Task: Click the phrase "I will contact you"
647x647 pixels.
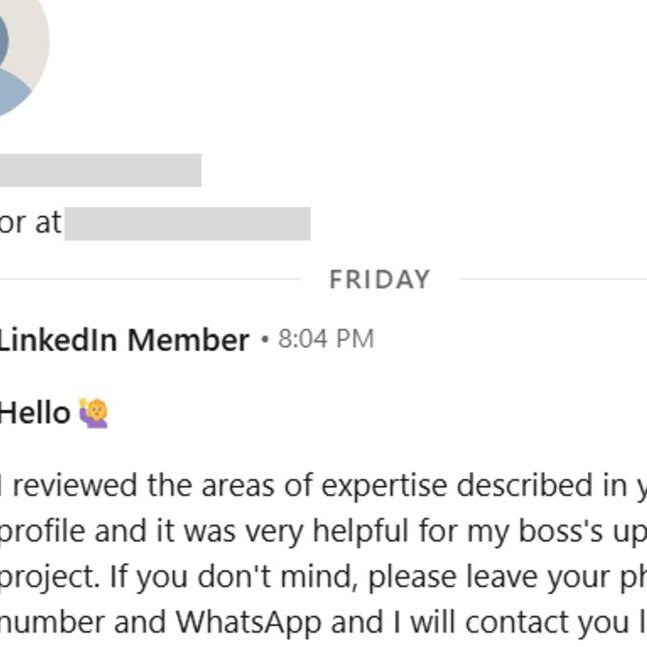Action: tap(515, 623)
